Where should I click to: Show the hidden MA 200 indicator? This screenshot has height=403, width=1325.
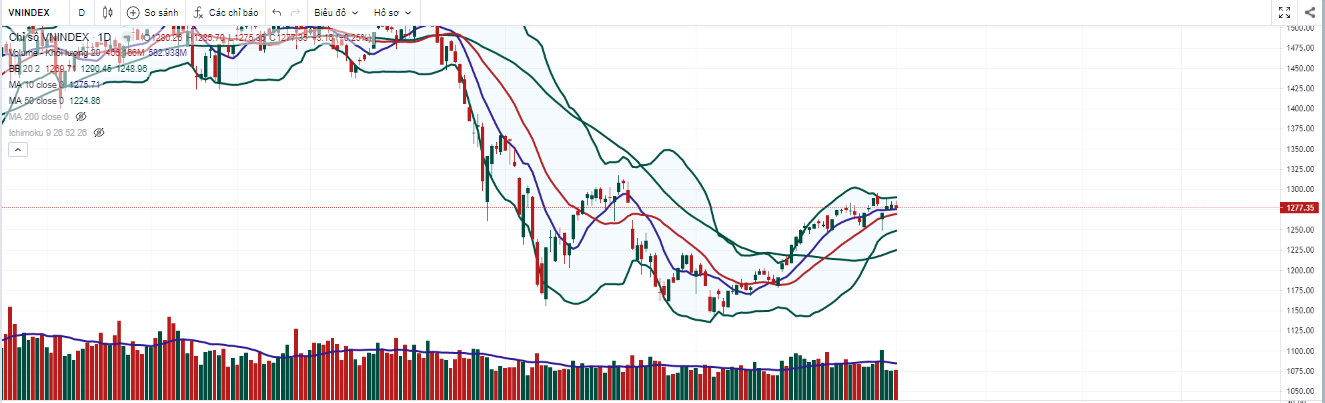point(81,117)
